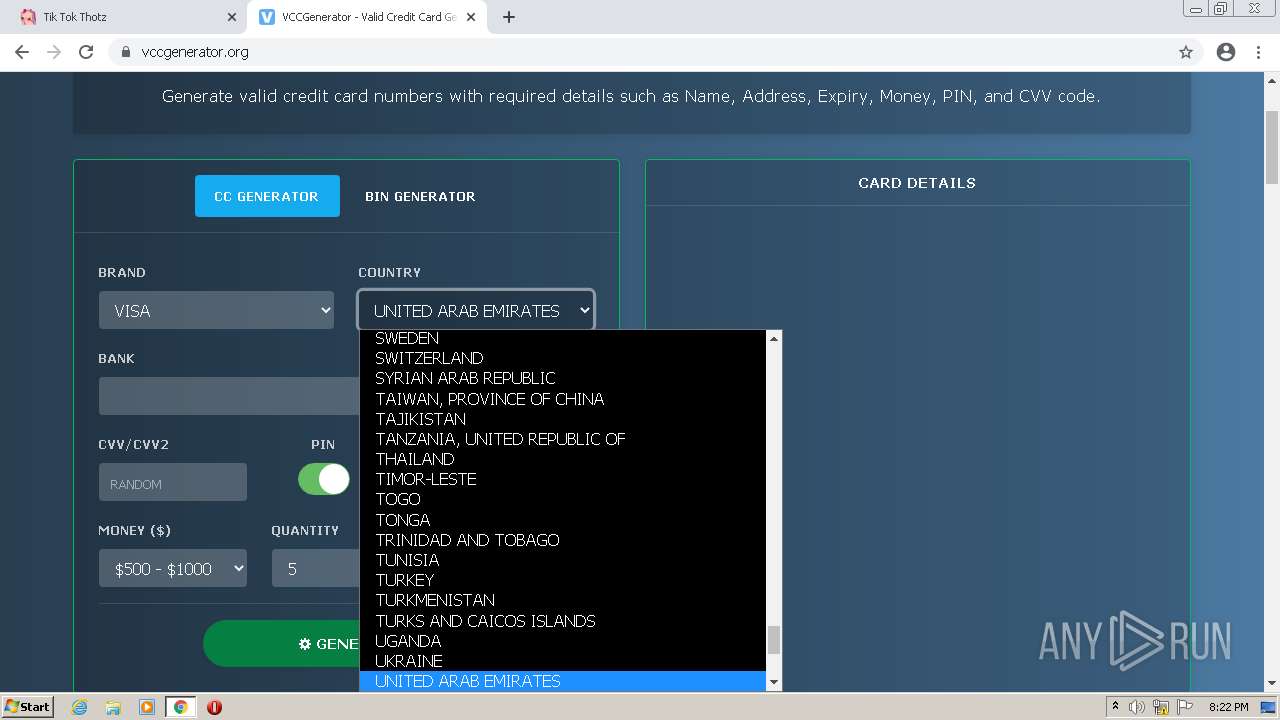Image resolution: width=1280 pixels, height=720 pixels.
Task: Choose SWEDEN from the country list
Action: tap(563, 338)
